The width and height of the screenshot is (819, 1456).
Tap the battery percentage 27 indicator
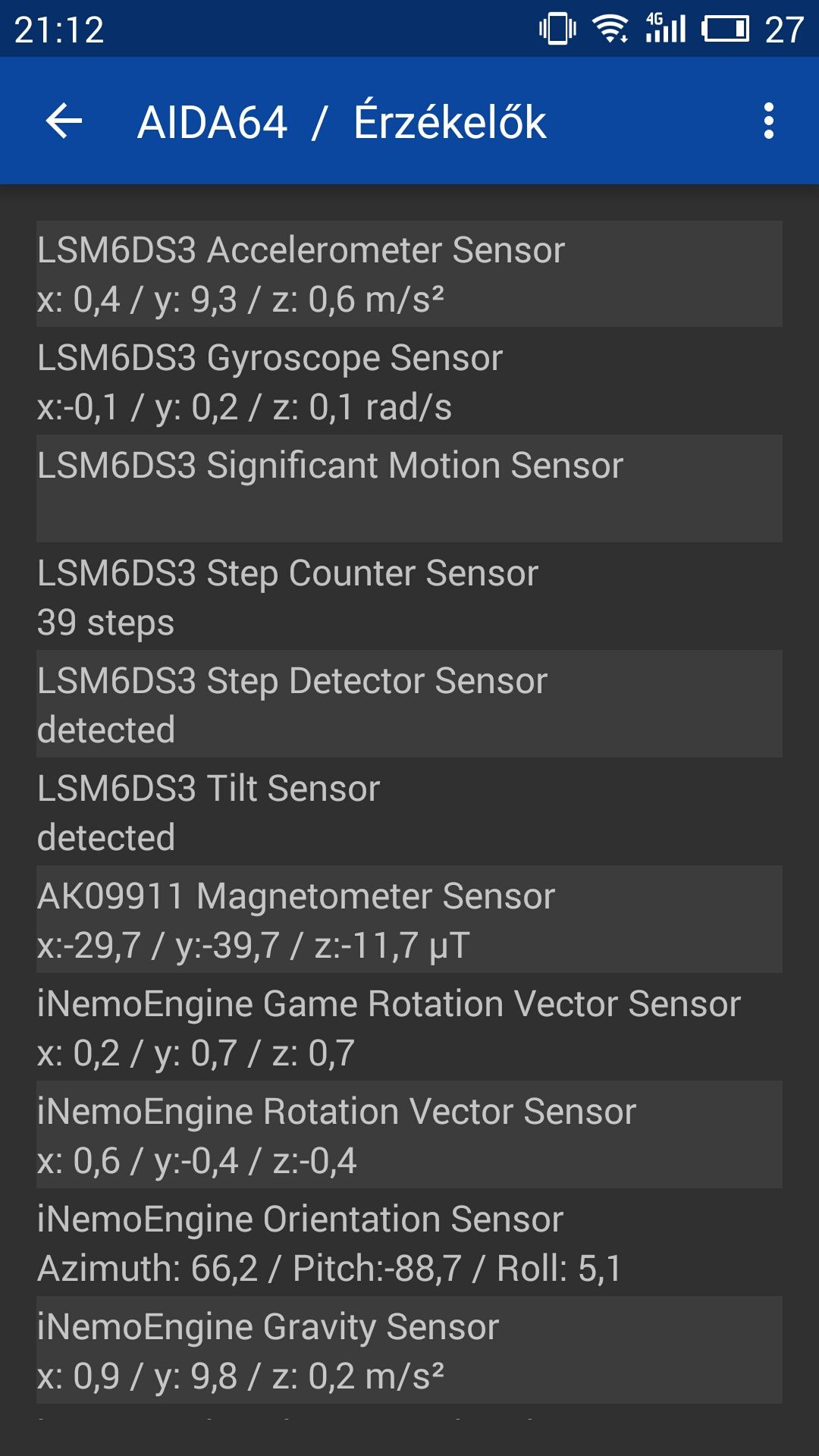click(x=784, y=30)
